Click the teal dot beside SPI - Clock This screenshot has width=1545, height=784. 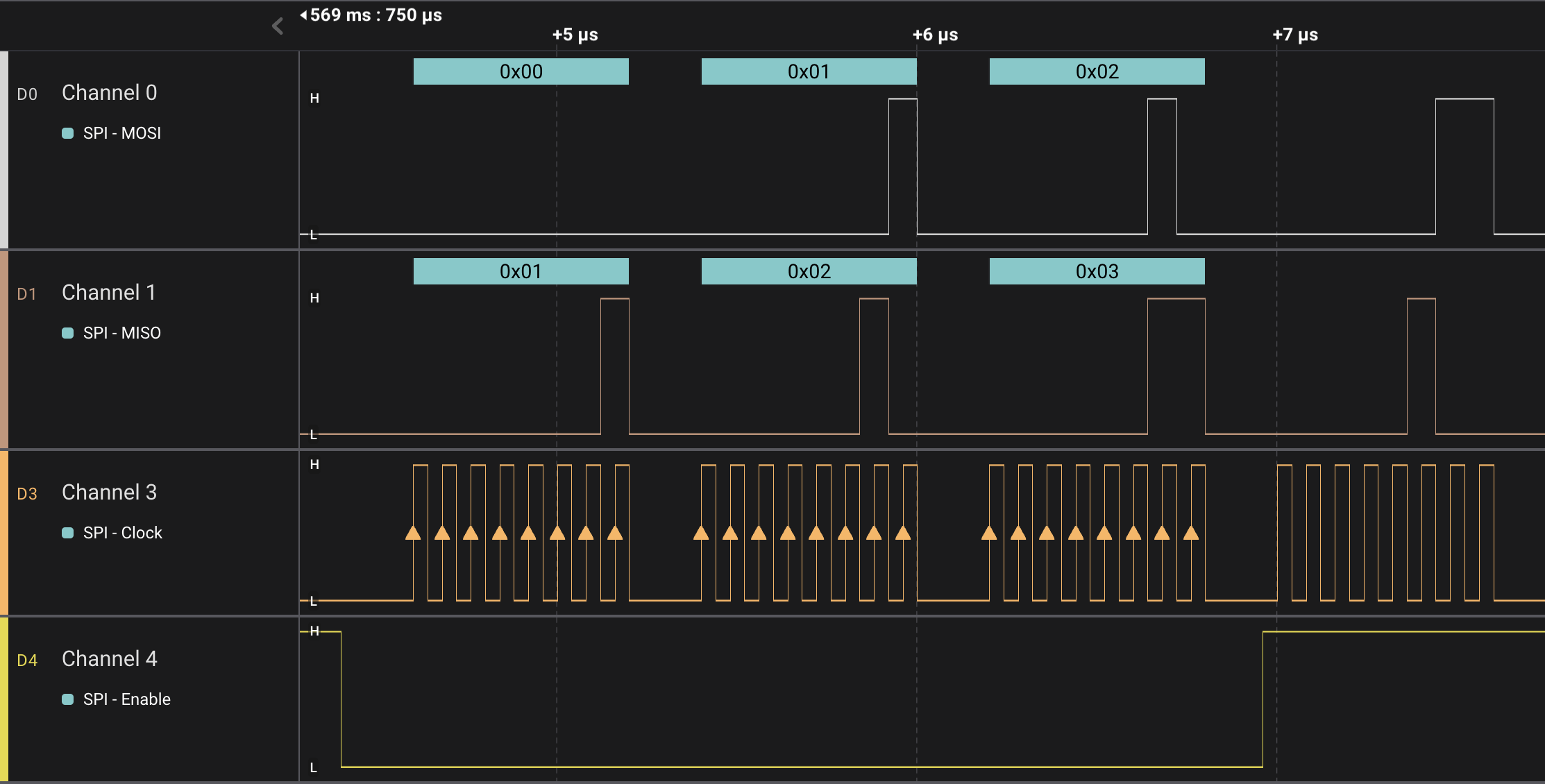tap(68, 533)
